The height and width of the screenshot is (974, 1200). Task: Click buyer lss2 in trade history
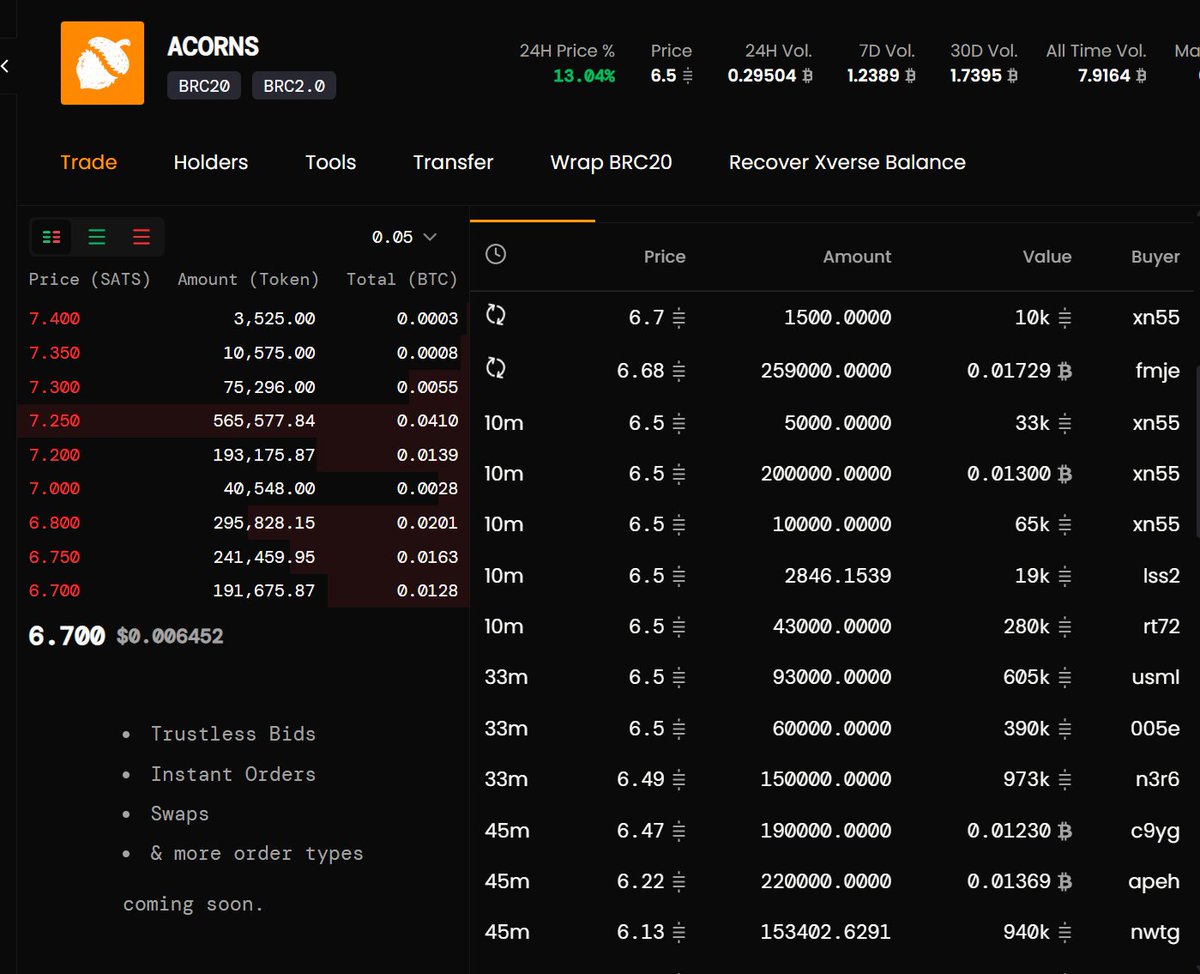tap(1160, 576)
